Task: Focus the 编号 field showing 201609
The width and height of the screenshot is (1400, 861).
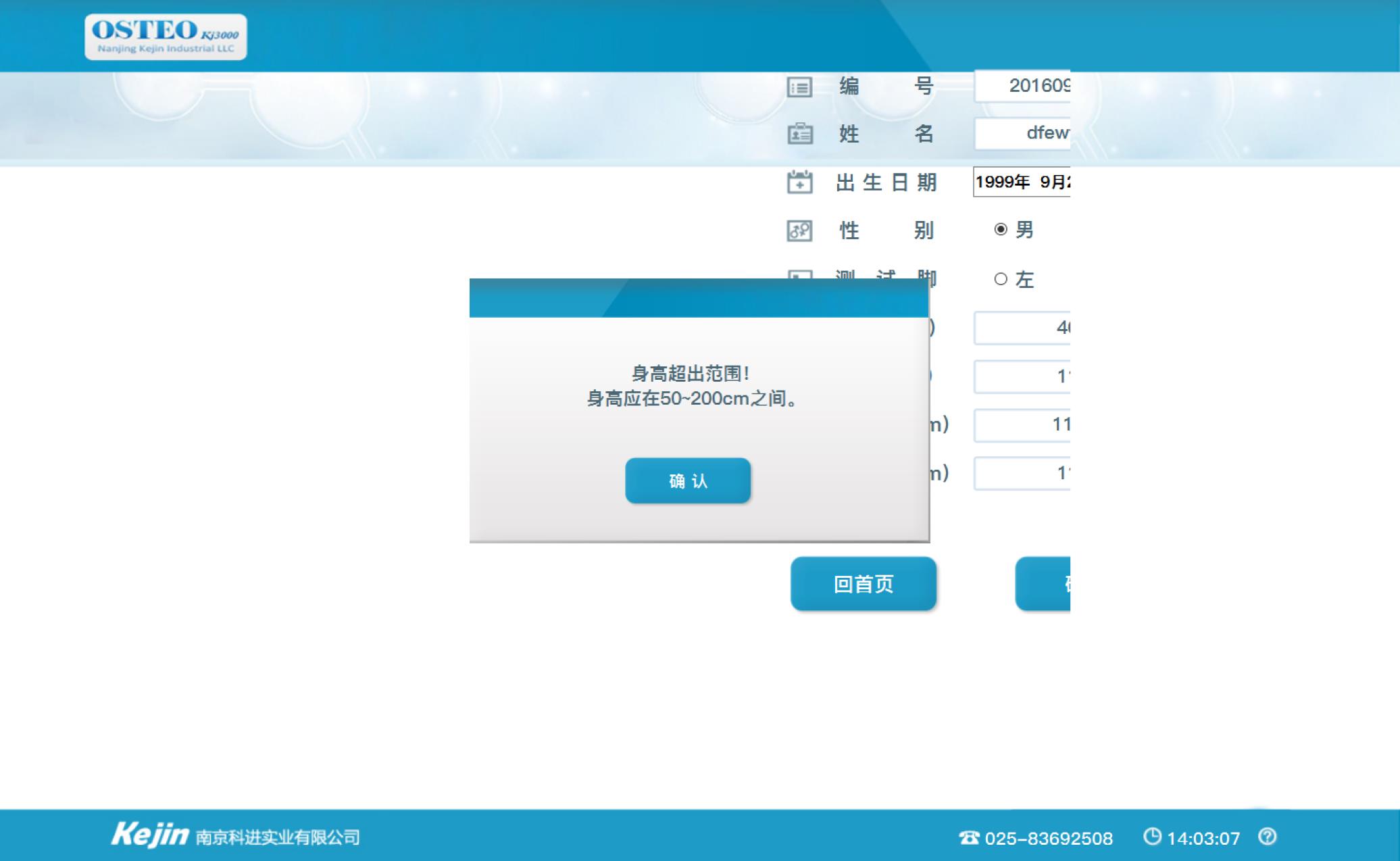Action: (x=1022, y=86)
